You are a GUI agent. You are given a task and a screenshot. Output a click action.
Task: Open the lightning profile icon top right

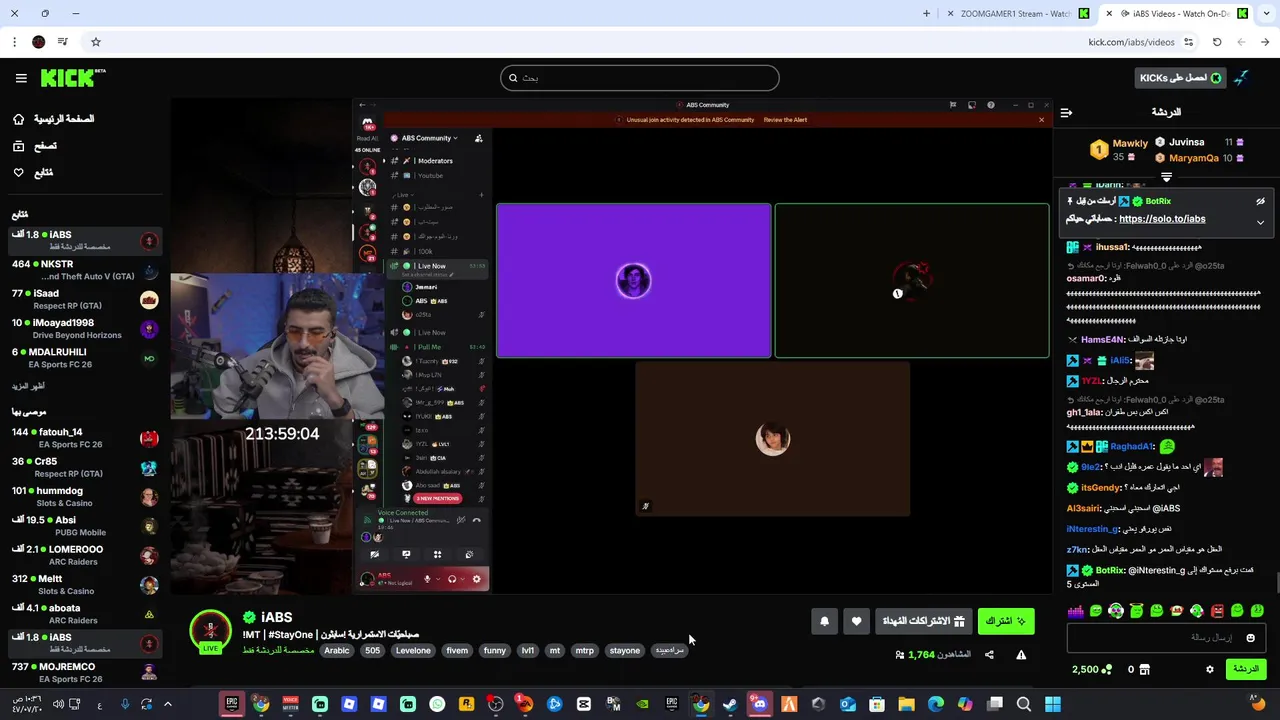click(x=1241, y=78)
